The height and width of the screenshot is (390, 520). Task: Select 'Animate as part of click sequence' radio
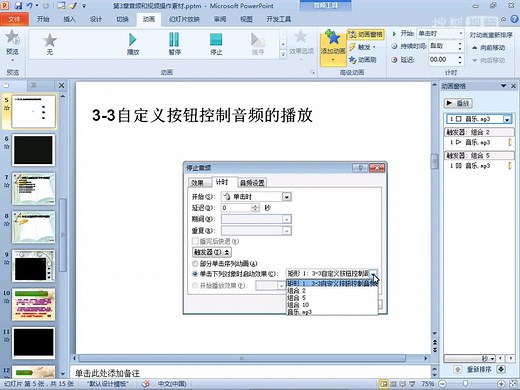(195, 264)
